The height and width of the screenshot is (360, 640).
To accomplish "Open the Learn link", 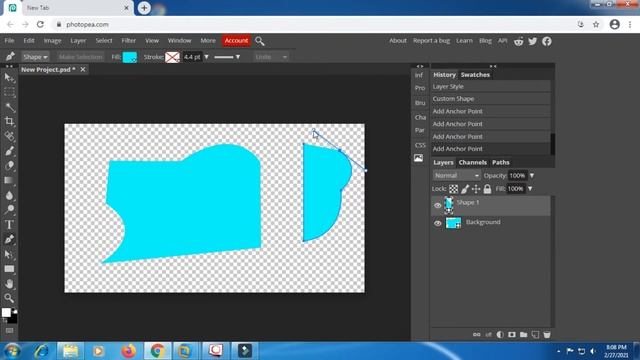I will pos(464,41).
